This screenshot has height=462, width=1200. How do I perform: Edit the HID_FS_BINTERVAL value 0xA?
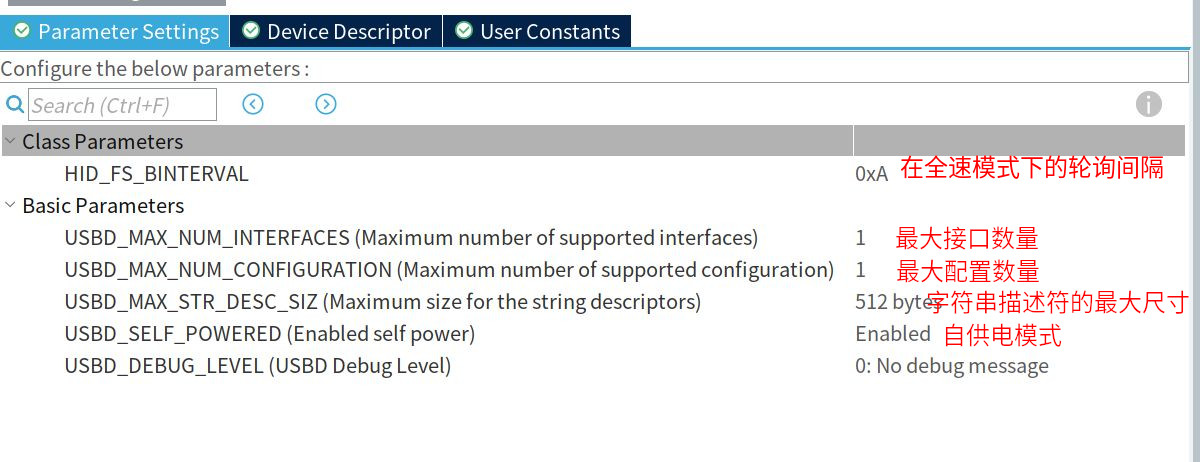[872, 174]
